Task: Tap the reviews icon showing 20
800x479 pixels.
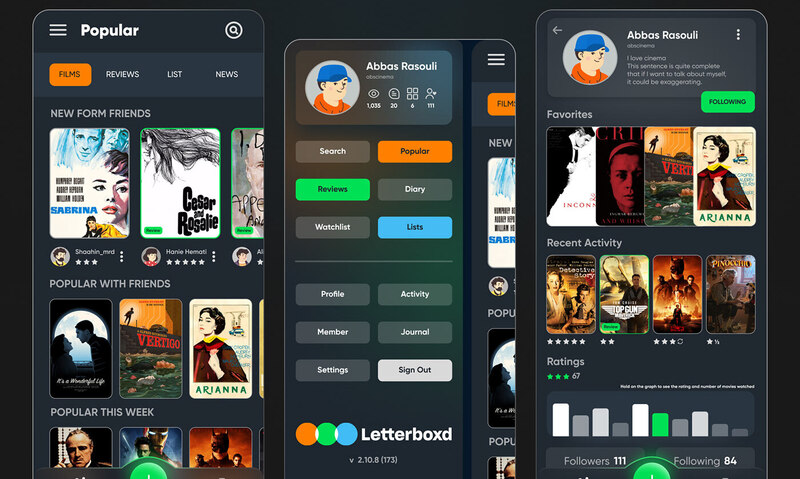Action: (x=394, y=94)
